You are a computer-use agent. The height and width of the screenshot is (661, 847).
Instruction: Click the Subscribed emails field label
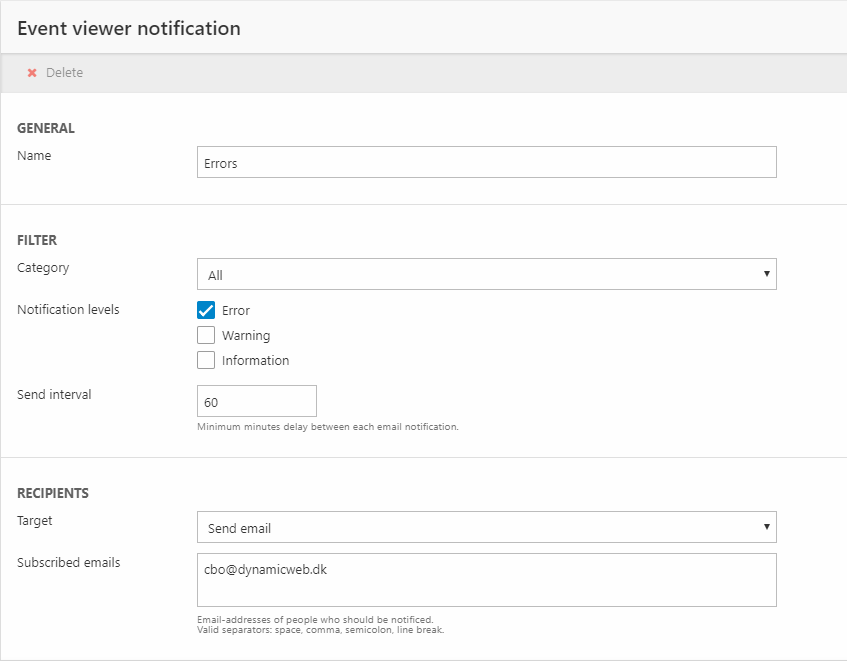pyautogui.click(x=68, y=563)
